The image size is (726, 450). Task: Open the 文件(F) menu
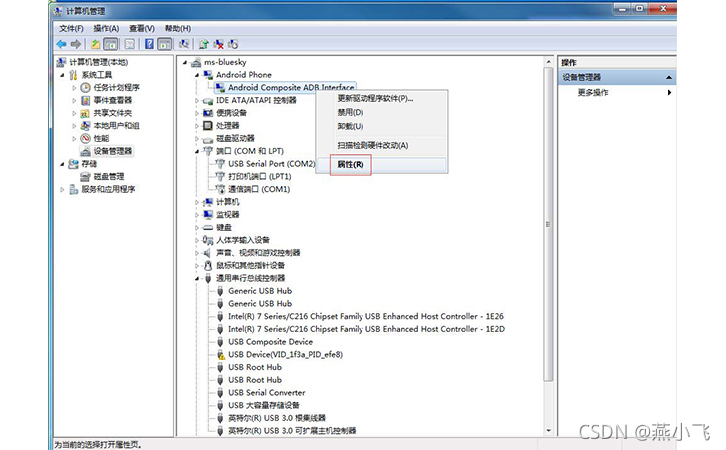click(71, 29)
